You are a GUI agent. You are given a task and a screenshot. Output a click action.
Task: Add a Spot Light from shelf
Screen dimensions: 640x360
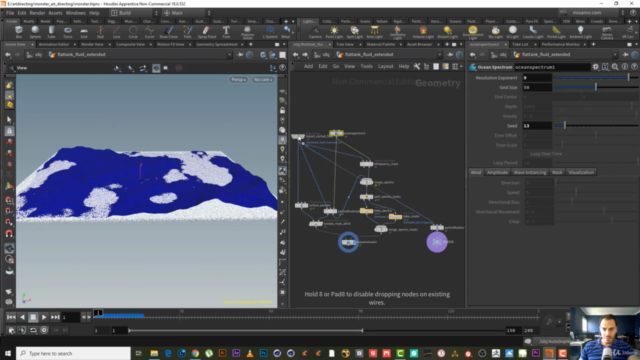pyautogui.click(x=354, y=32)
